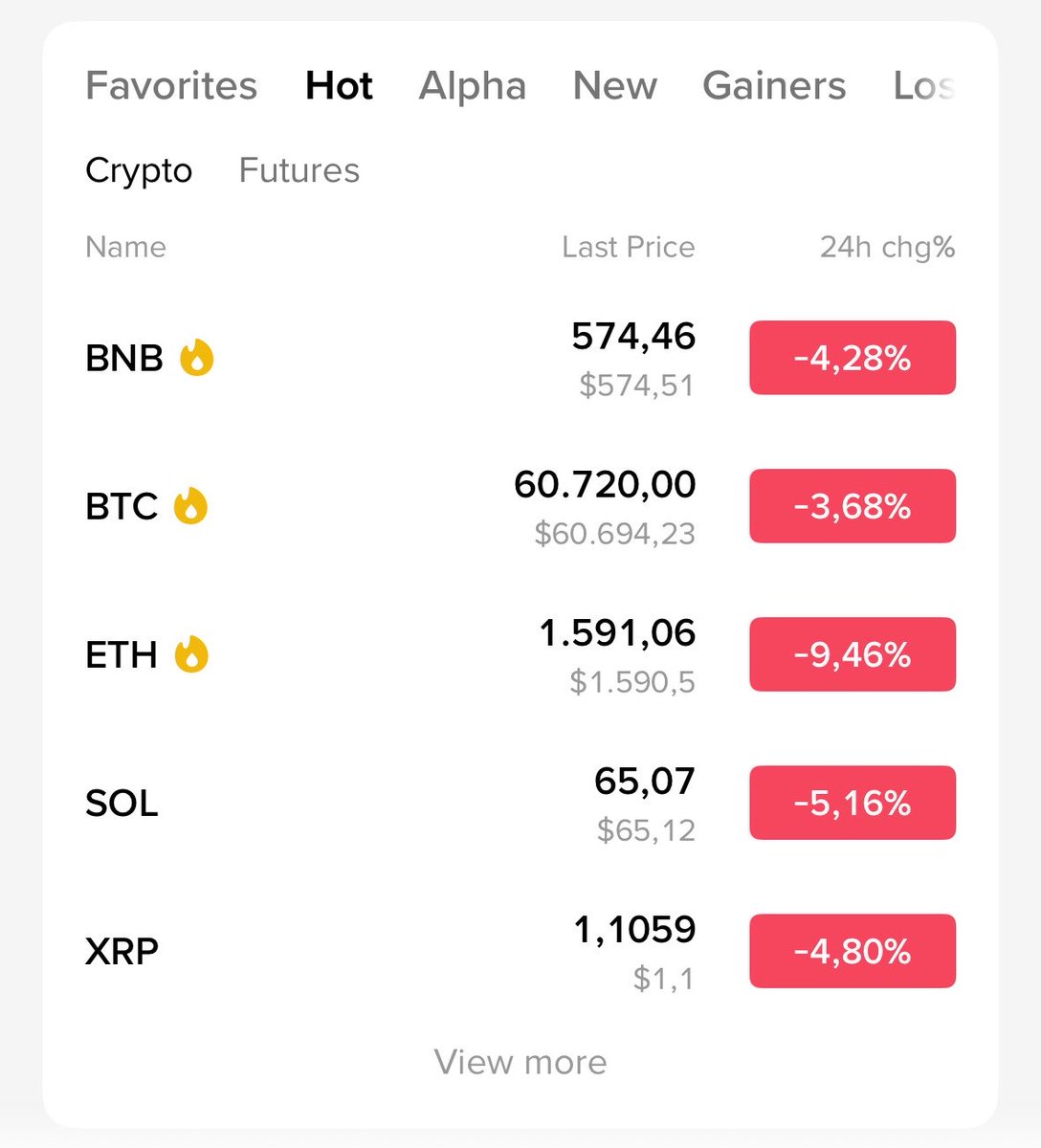Sort by the Last Price column header
Viewport: 1041px width, 1148px height.
[x=629, y=247]
